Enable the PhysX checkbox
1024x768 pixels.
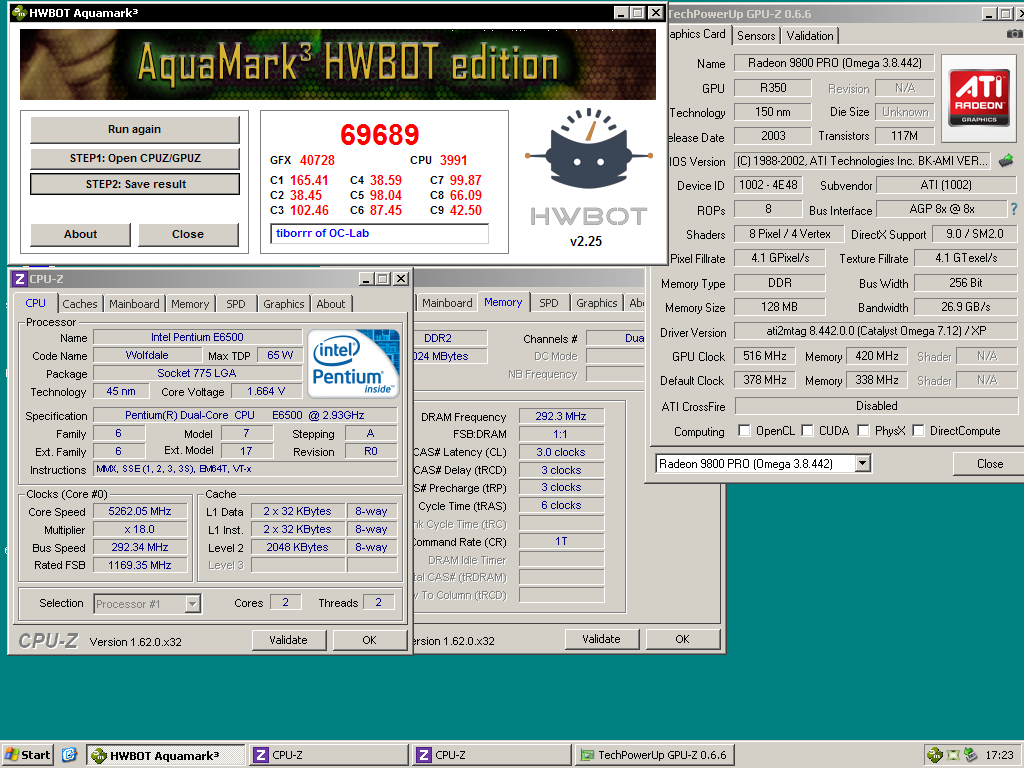pos(863,430)
